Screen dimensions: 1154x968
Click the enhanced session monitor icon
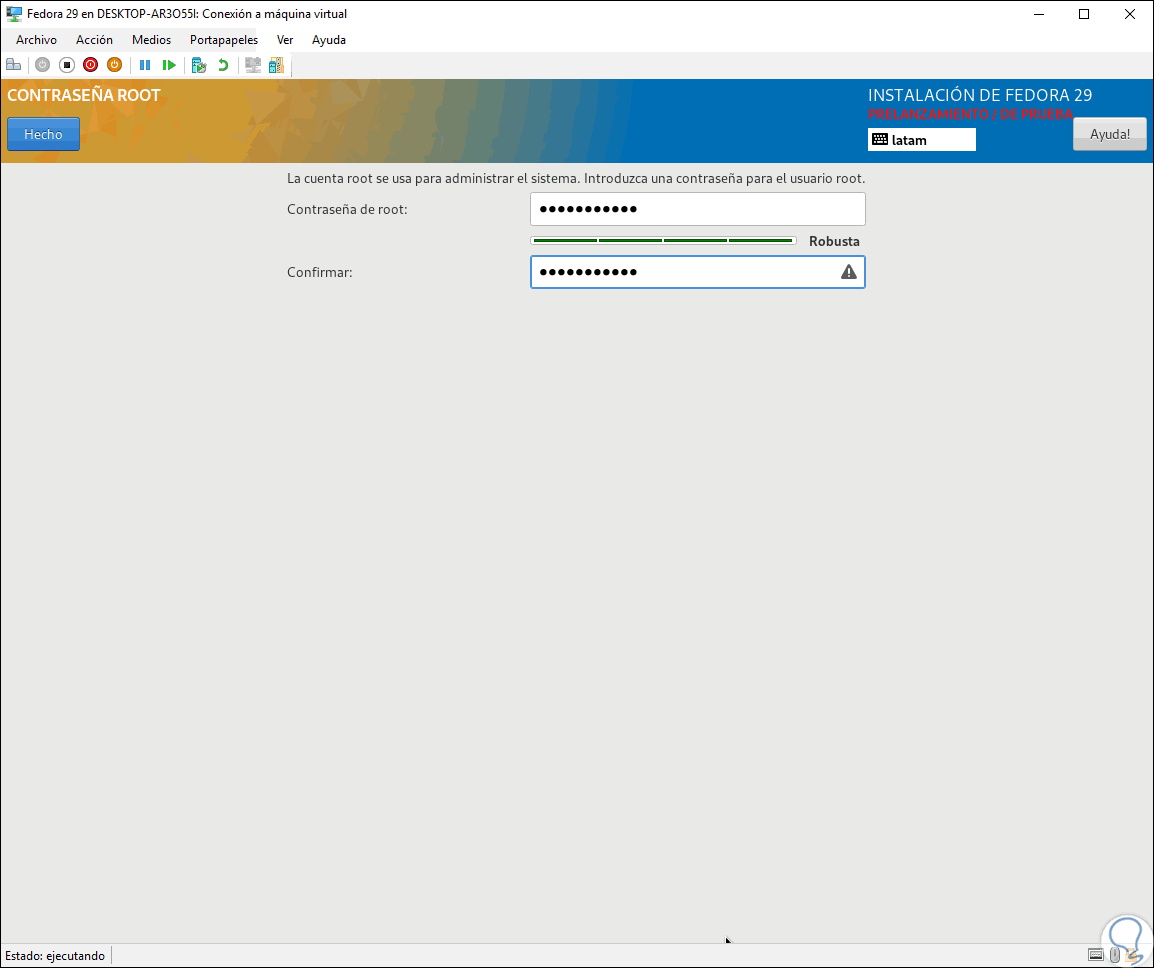(253, 65)
